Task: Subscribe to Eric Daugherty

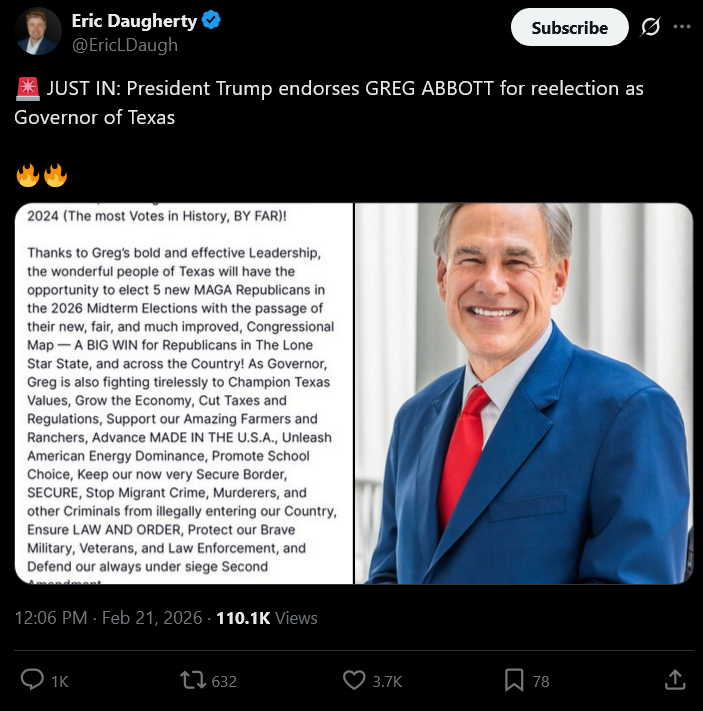Action: (x=570, y=28)
